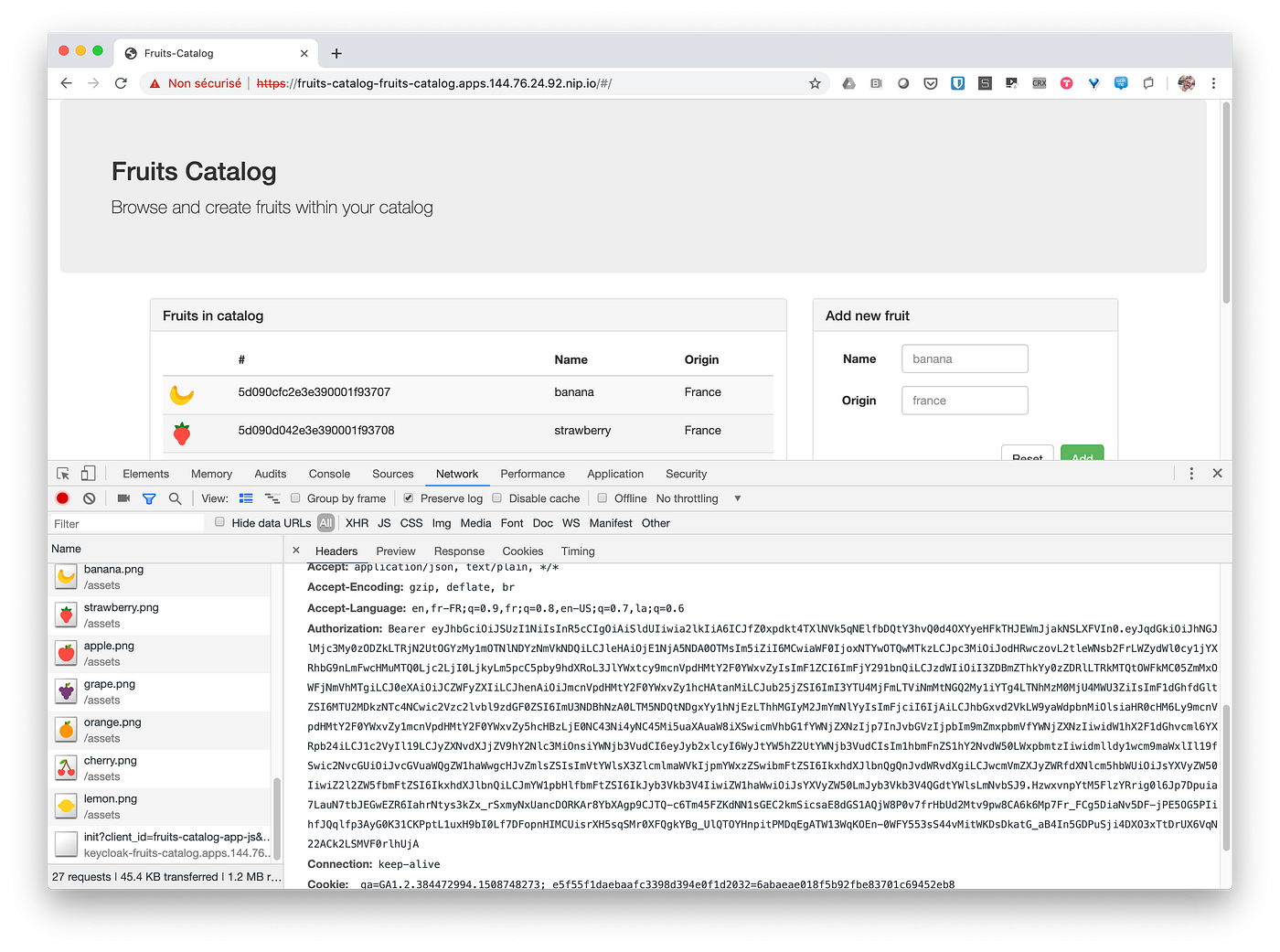Enable the Disable cache option
The height and width of the screenshot is (952, 1280).
(x=496, y=498)
